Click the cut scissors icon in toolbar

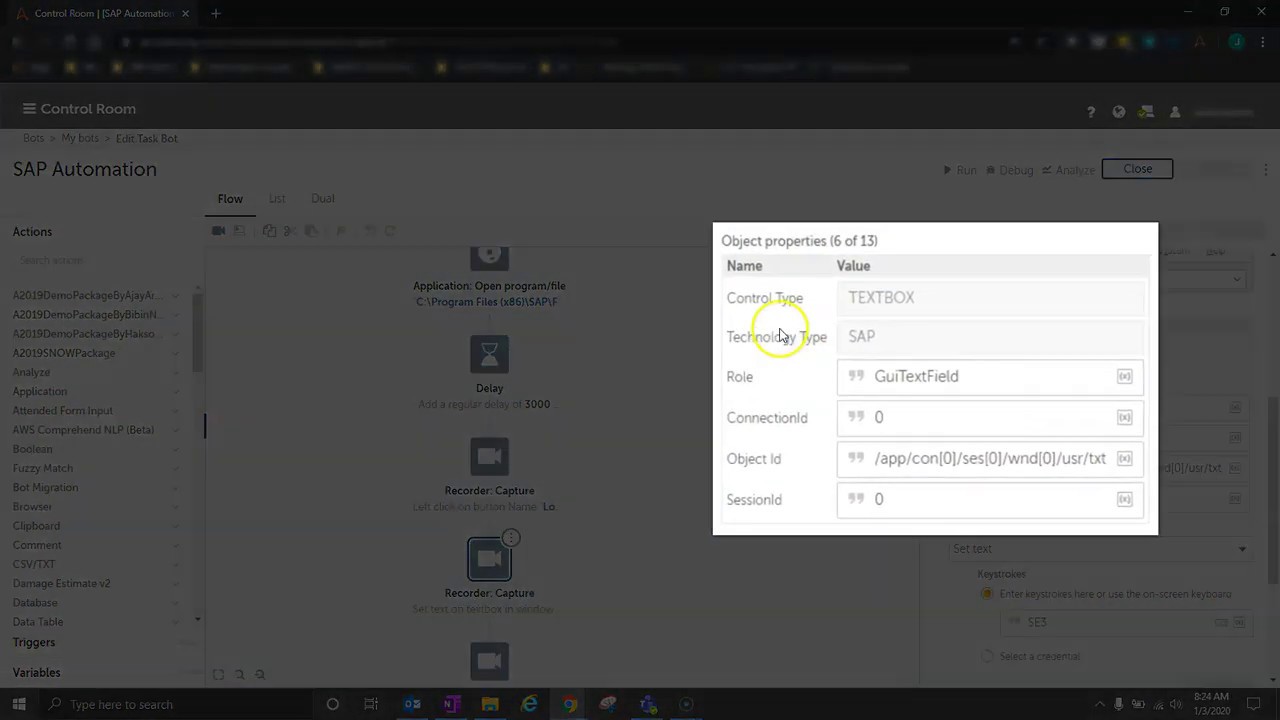(x=290, y=231)
